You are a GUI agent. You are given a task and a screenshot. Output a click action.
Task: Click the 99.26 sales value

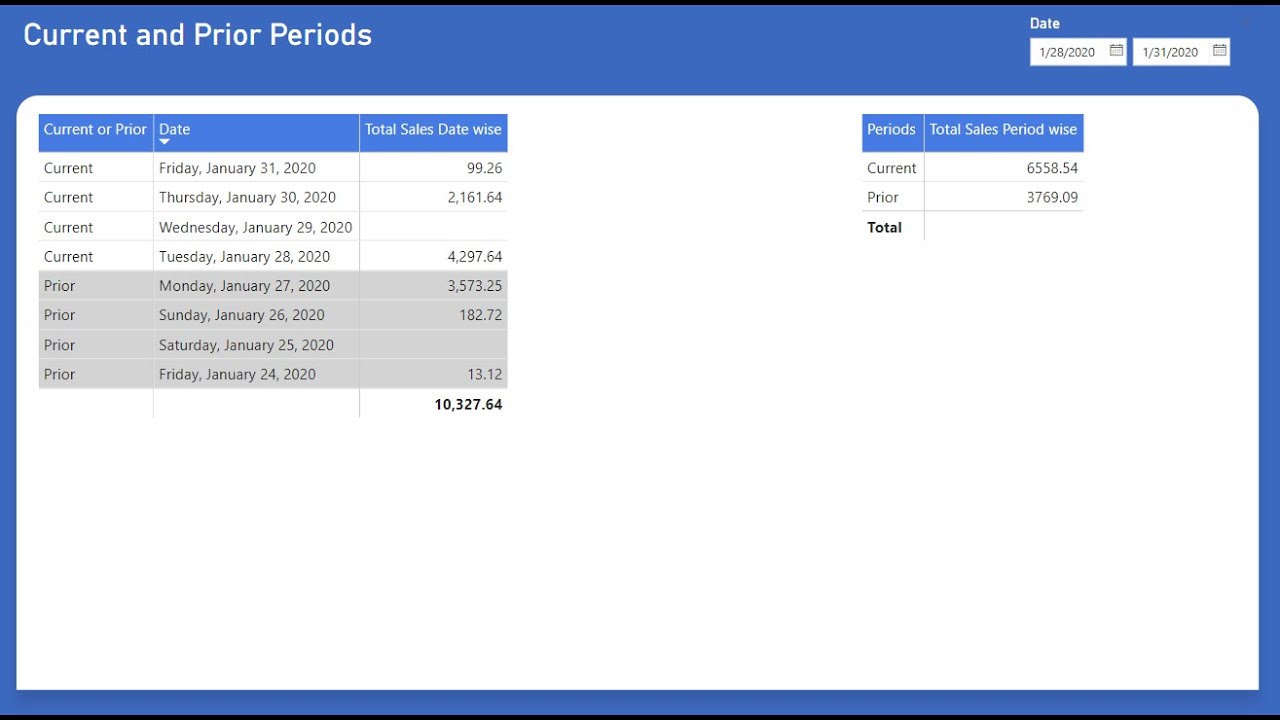484,168
